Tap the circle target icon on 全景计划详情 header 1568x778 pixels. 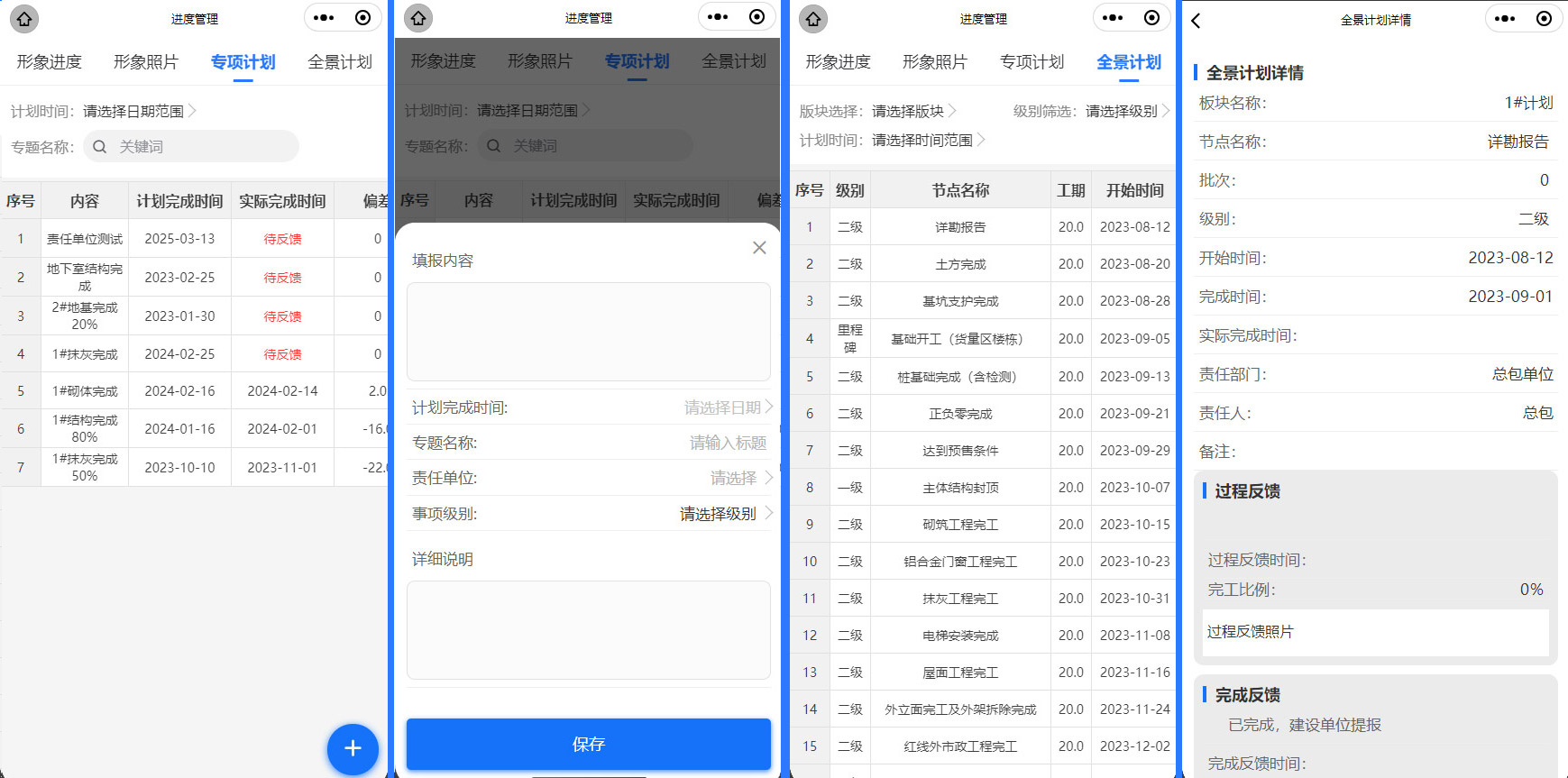[1544, 18]
